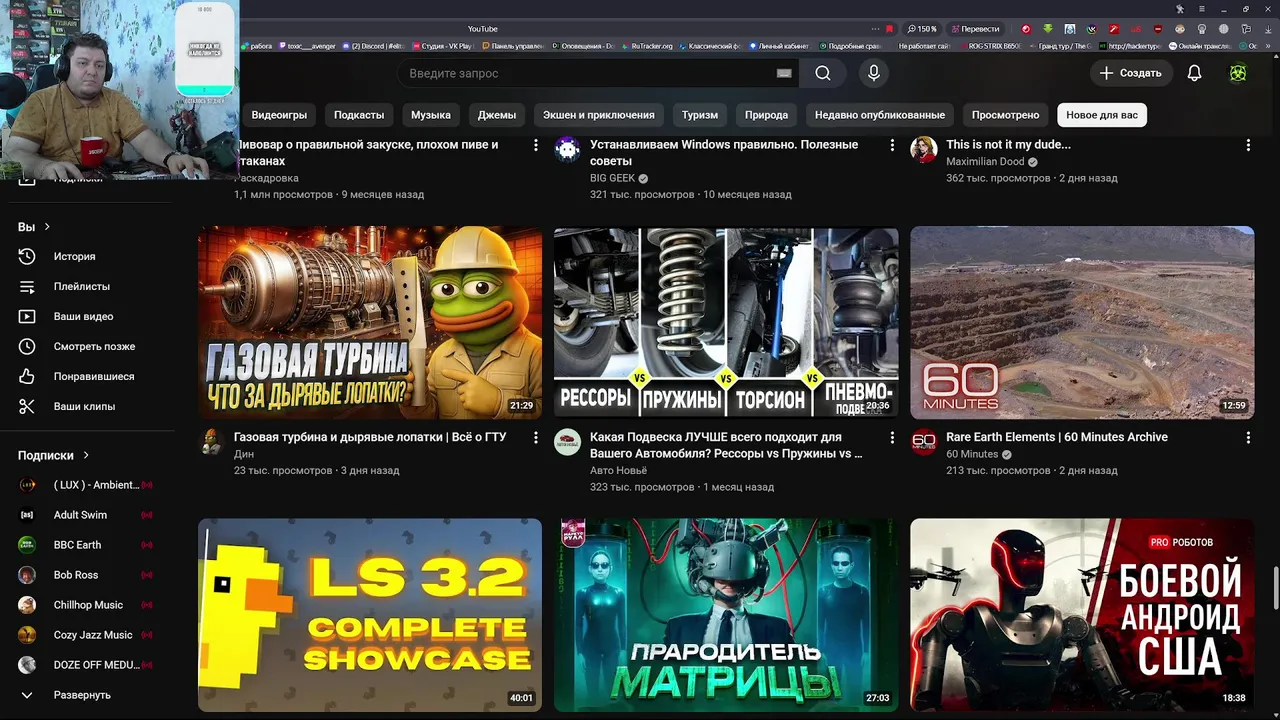Open the Прародитель Матрицы thumbnail
The image size is (1280, 720).
726,615
